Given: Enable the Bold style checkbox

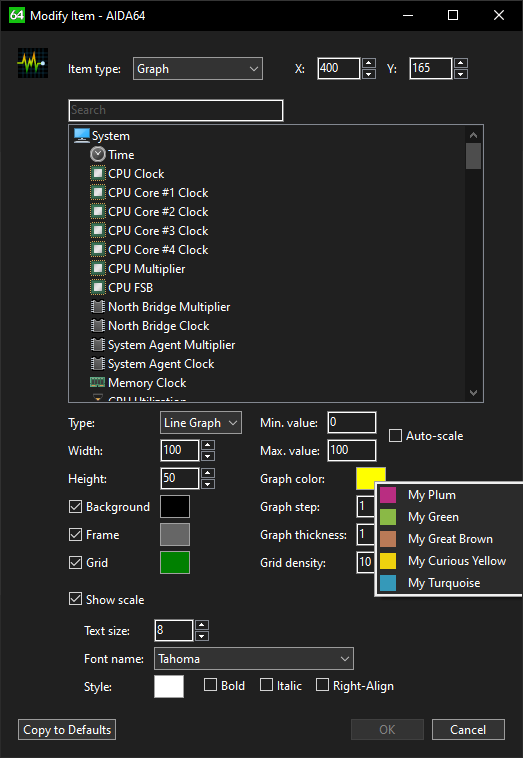Looking at the screenshot, I should click(210, 685).
